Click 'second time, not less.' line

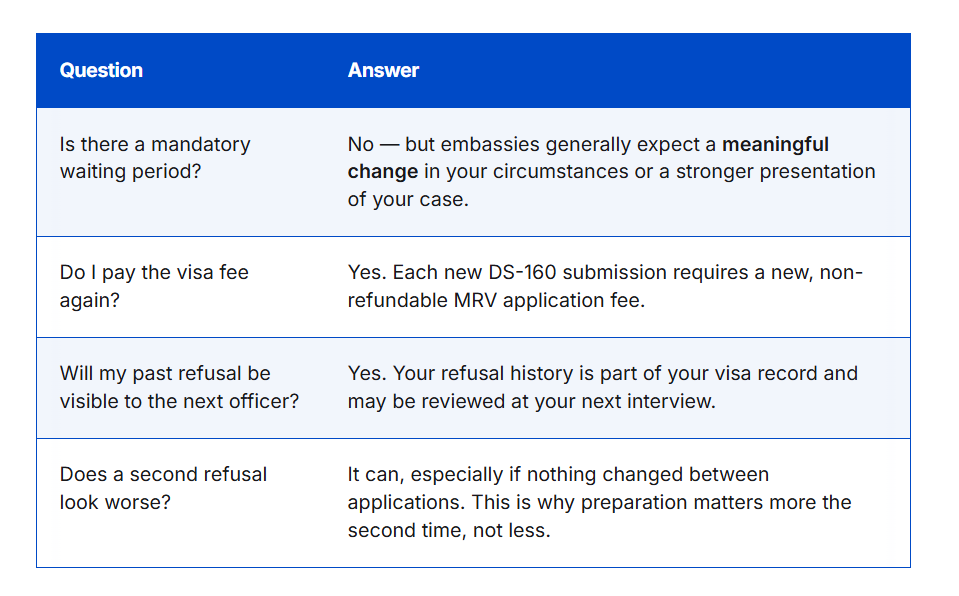coord(449,531)
